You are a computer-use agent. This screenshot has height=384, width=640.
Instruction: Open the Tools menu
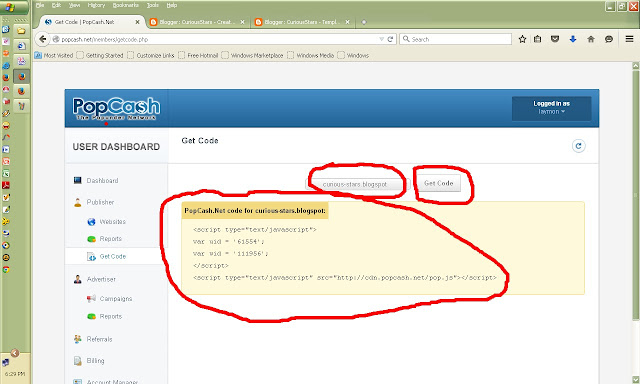coord(153,5)
